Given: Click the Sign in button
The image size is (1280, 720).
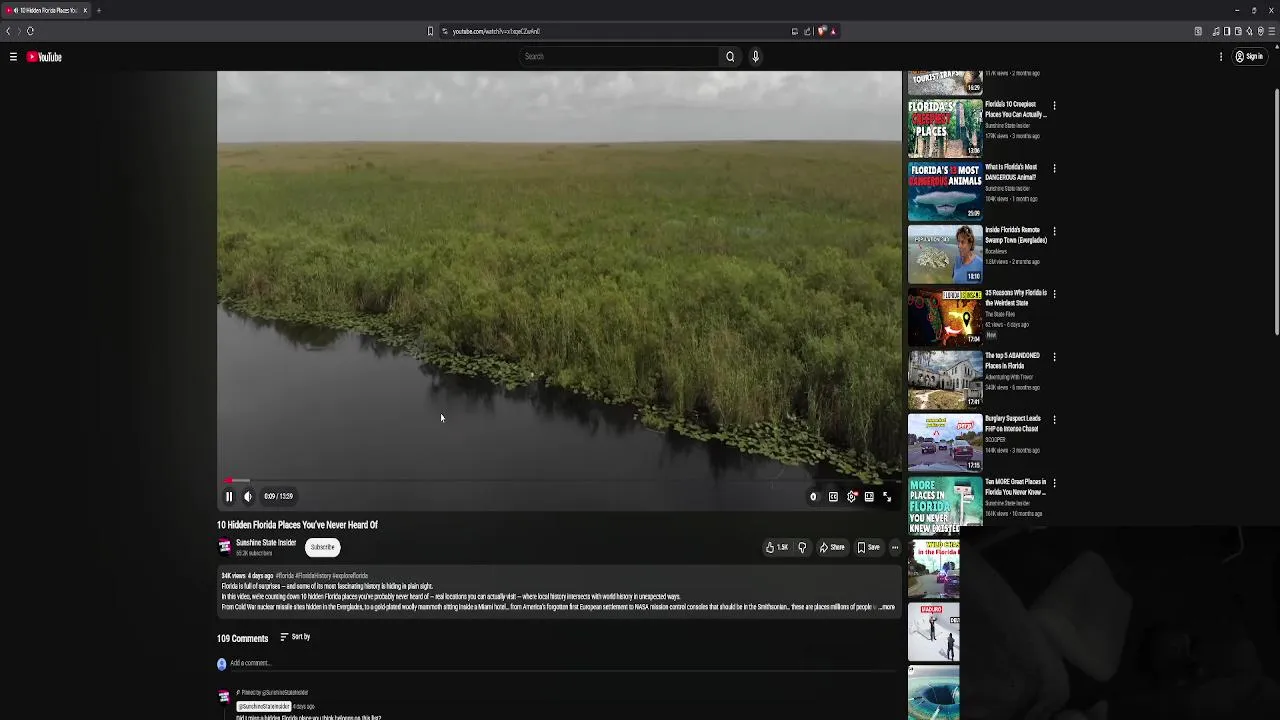Looking at the screenshot, I should point(1249,57).
